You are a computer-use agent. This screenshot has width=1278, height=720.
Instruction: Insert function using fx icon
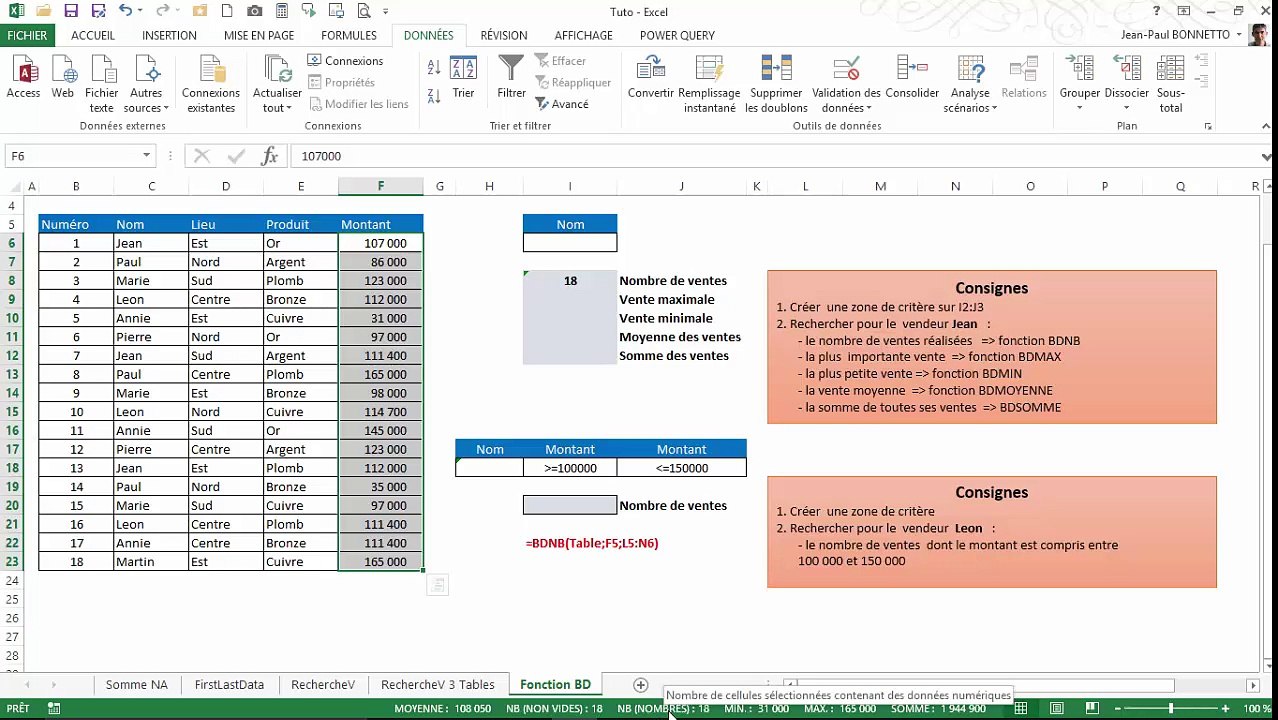pos(269,156)
